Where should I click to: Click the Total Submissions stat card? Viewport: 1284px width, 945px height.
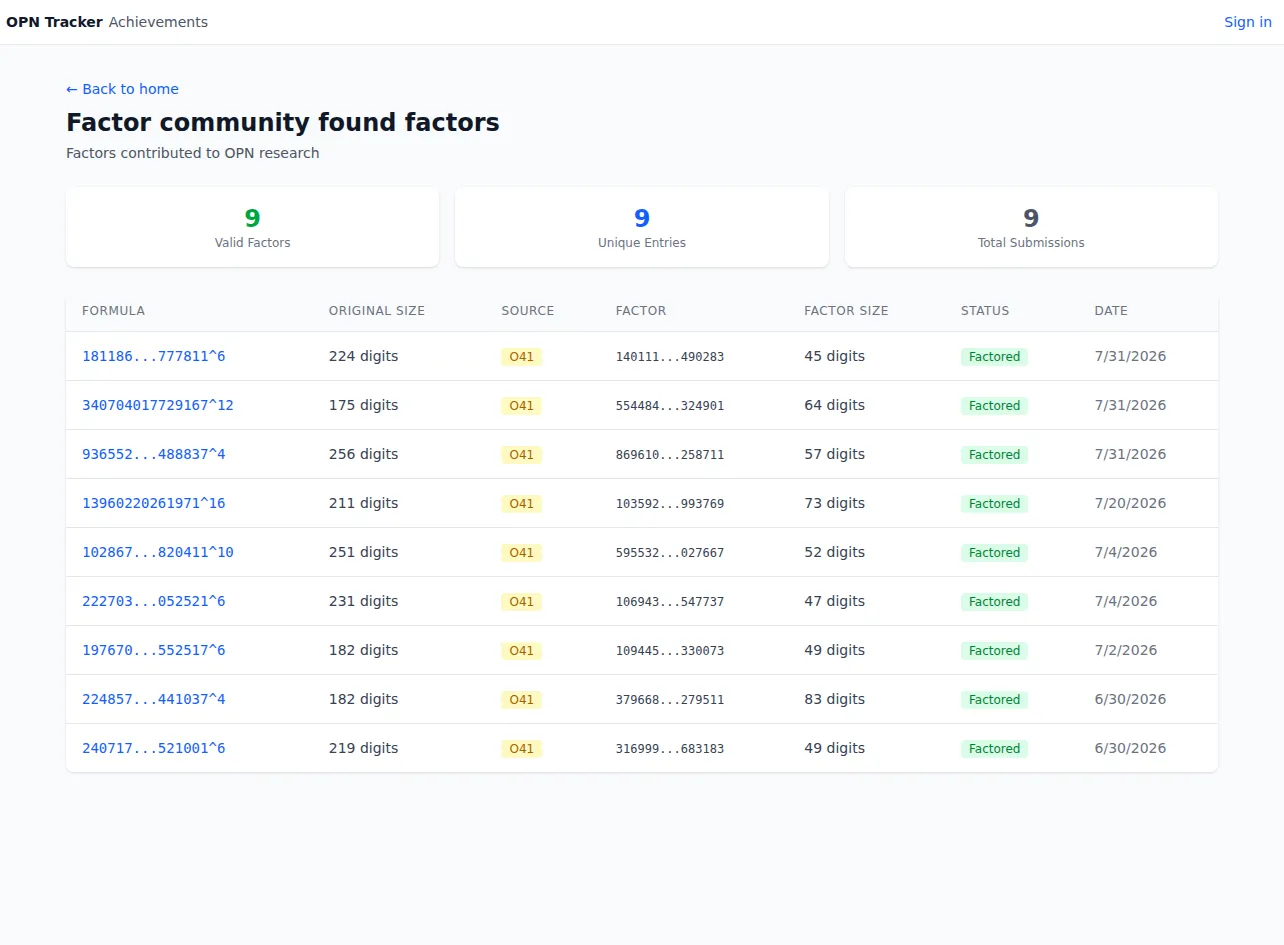click(1031, 227)
